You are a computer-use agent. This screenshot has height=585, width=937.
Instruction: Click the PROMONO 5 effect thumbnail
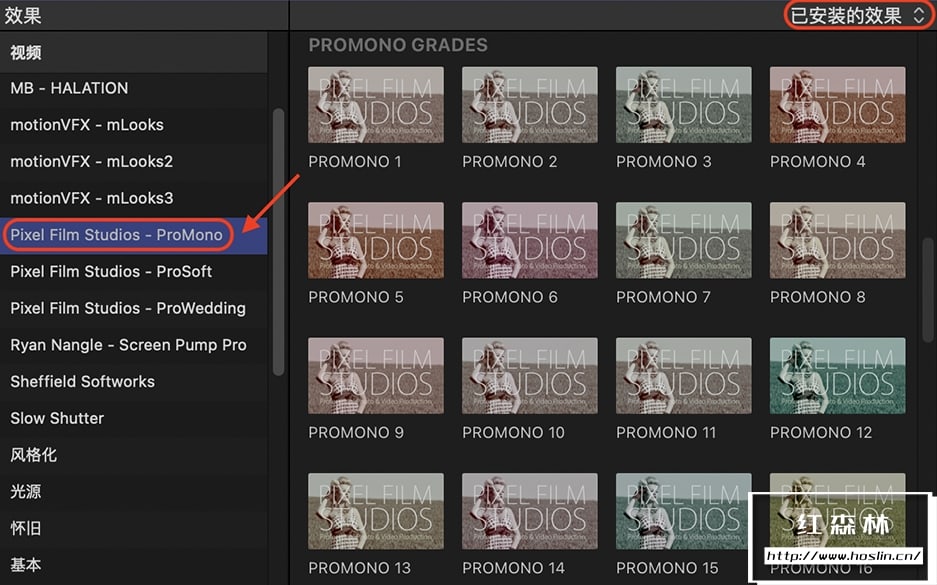tap(376, 240)
